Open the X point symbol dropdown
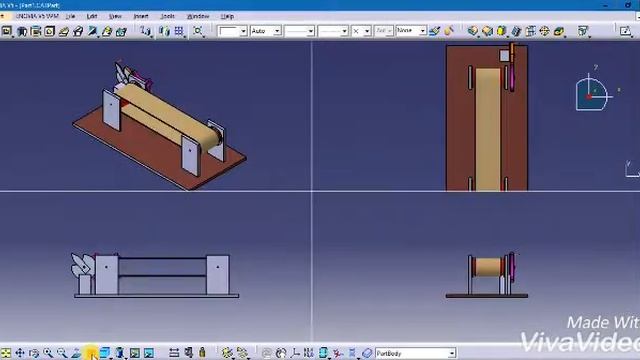Image resolution: width=640 pixels, height=360 pixels. click(361, 31)
